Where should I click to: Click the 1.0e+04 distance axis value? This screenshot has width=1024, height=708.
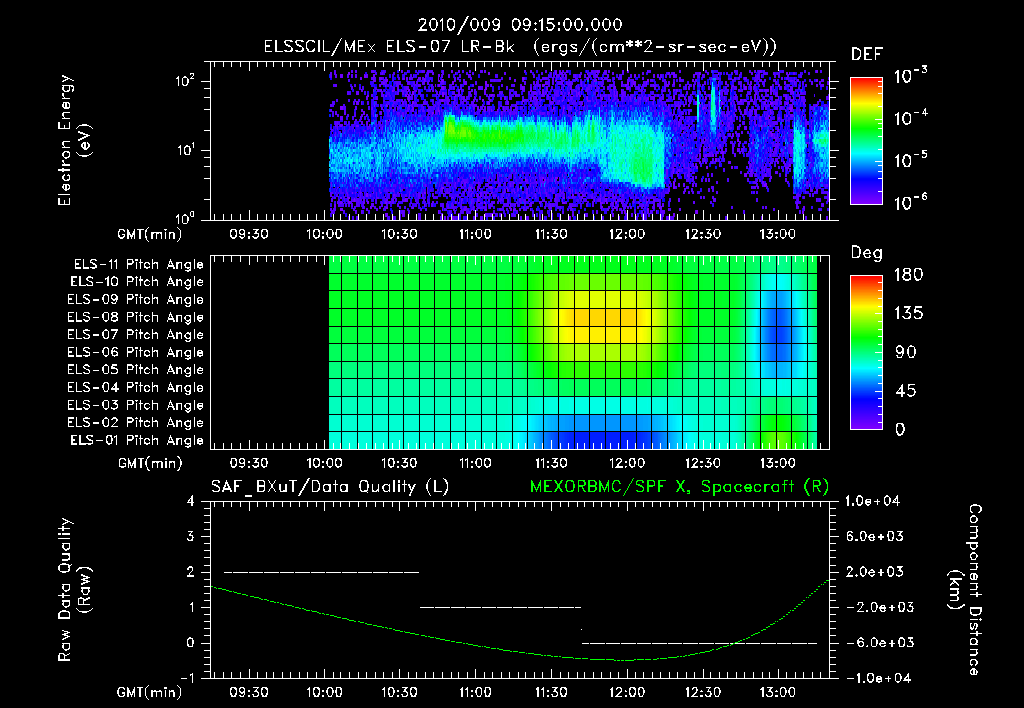click(x=873, y=501)
